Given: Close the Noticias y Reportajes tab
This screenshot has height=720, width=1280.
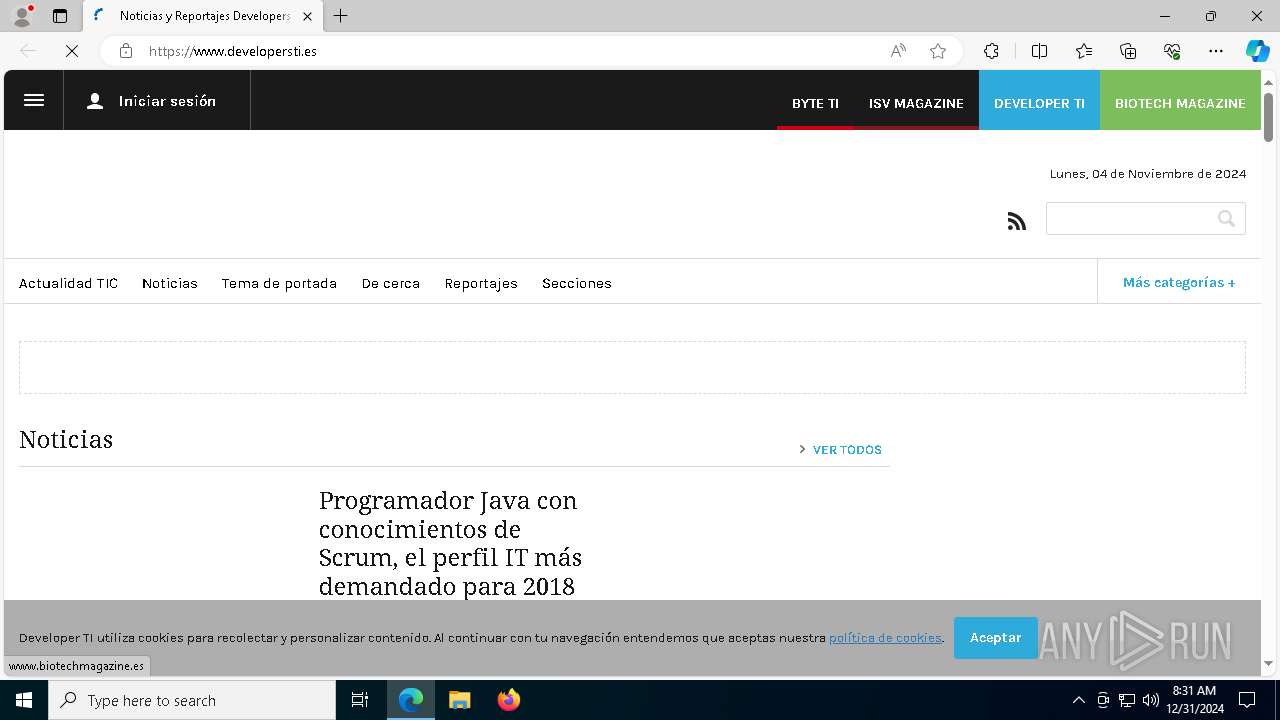Looking at the screenshot, I should pyautogui.click(x=307, y=16).
